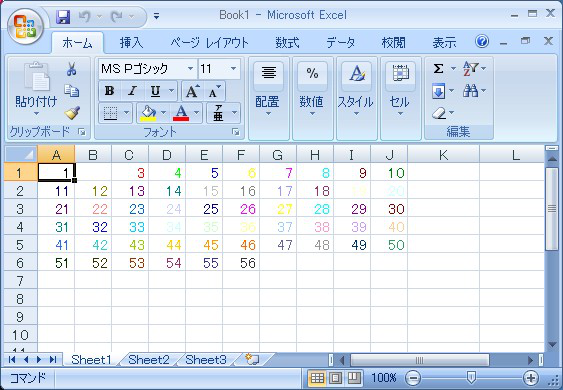Open the font size 11 dropdown
The image size is (563, 390).
[x=233, y=68]
